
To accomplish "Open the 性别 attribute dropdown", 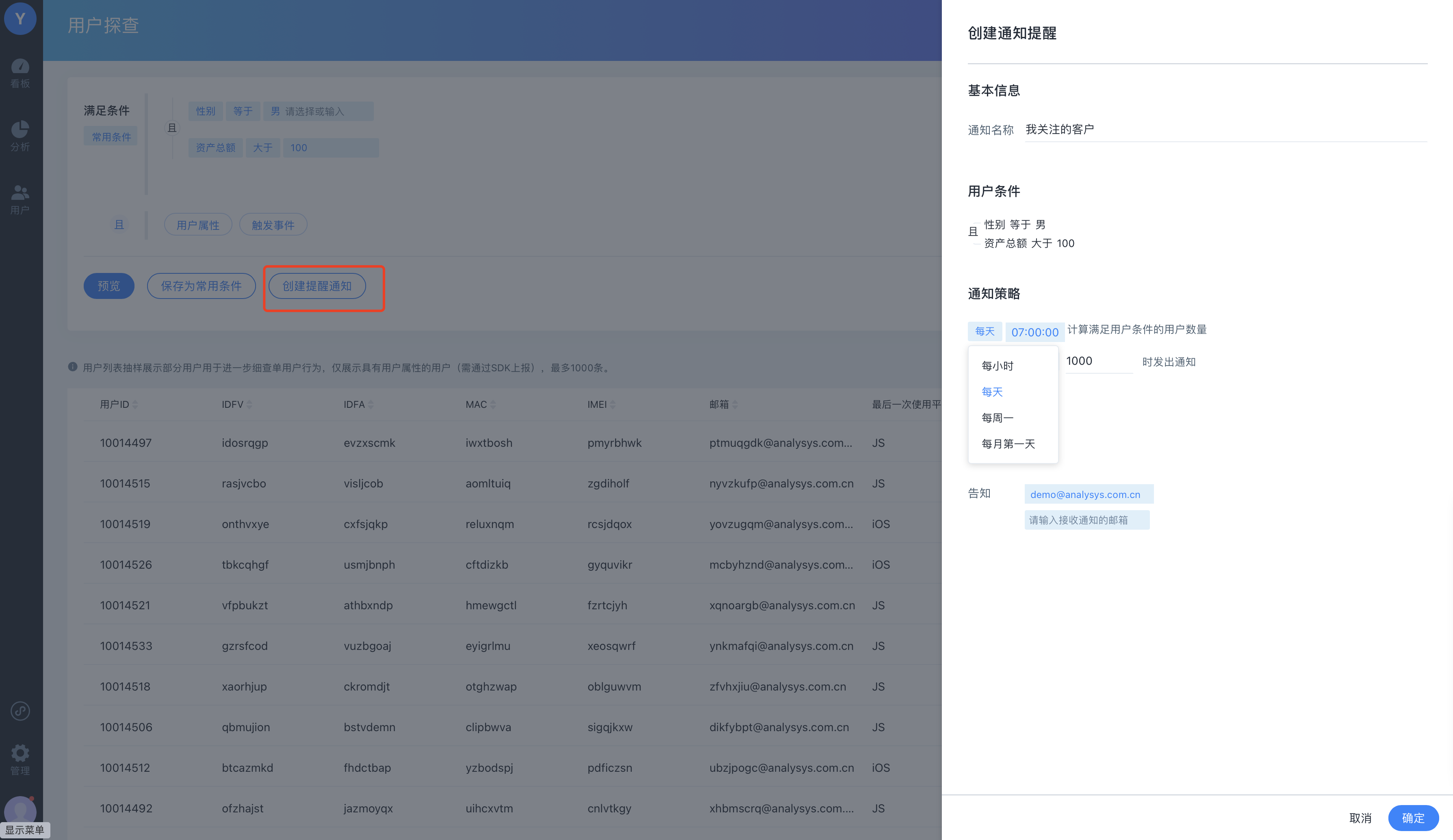I will click(205, 111).
